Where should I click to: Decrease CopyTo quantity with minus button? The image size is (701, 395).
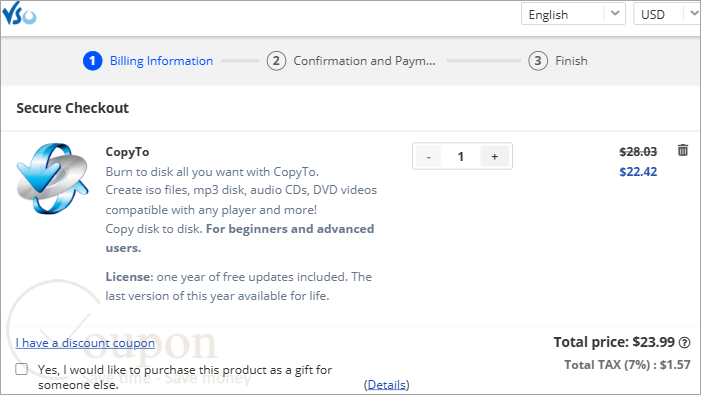tap(428, 156)
